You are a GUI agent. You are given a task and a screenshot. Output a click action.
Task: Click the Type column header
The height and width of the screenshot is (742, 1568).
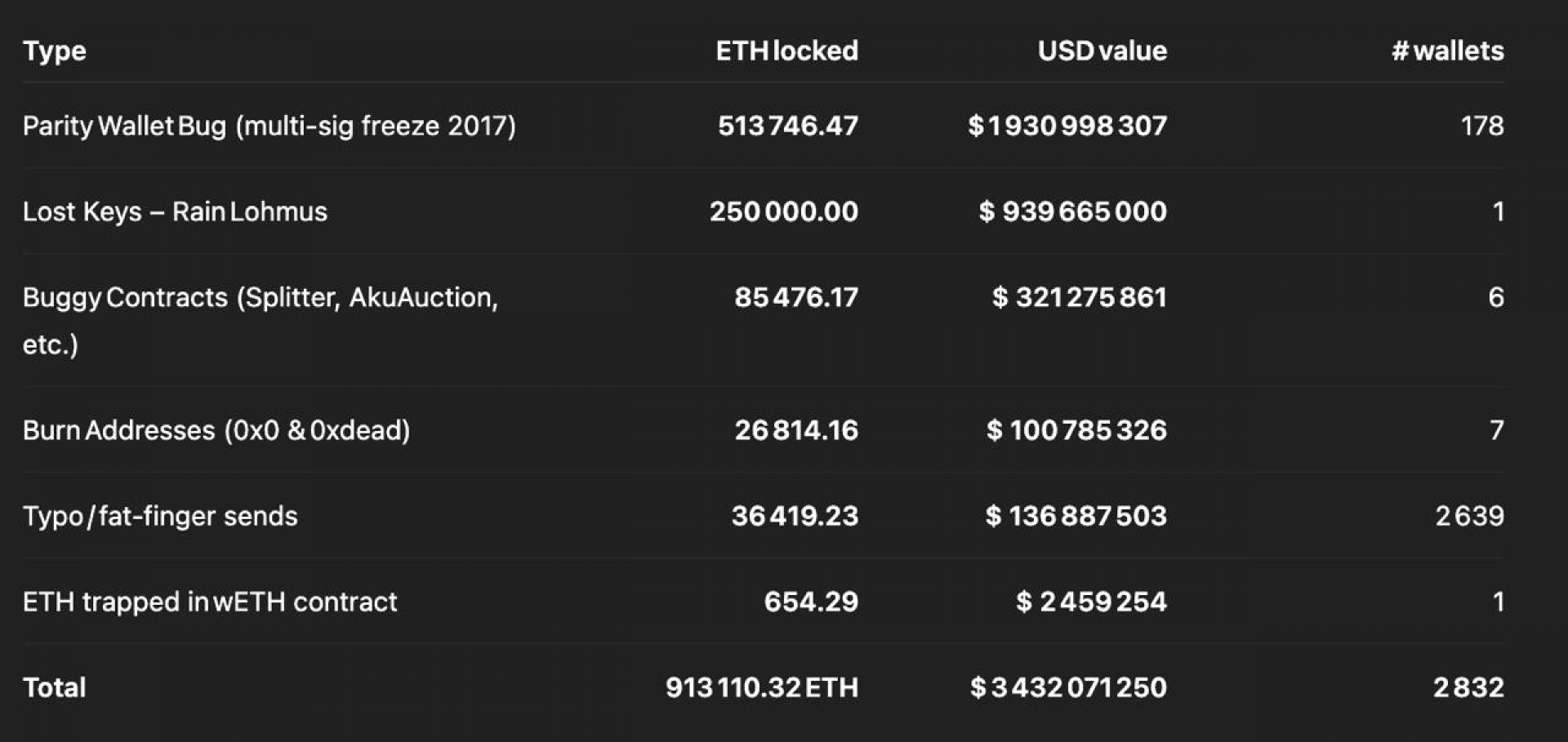54,51
